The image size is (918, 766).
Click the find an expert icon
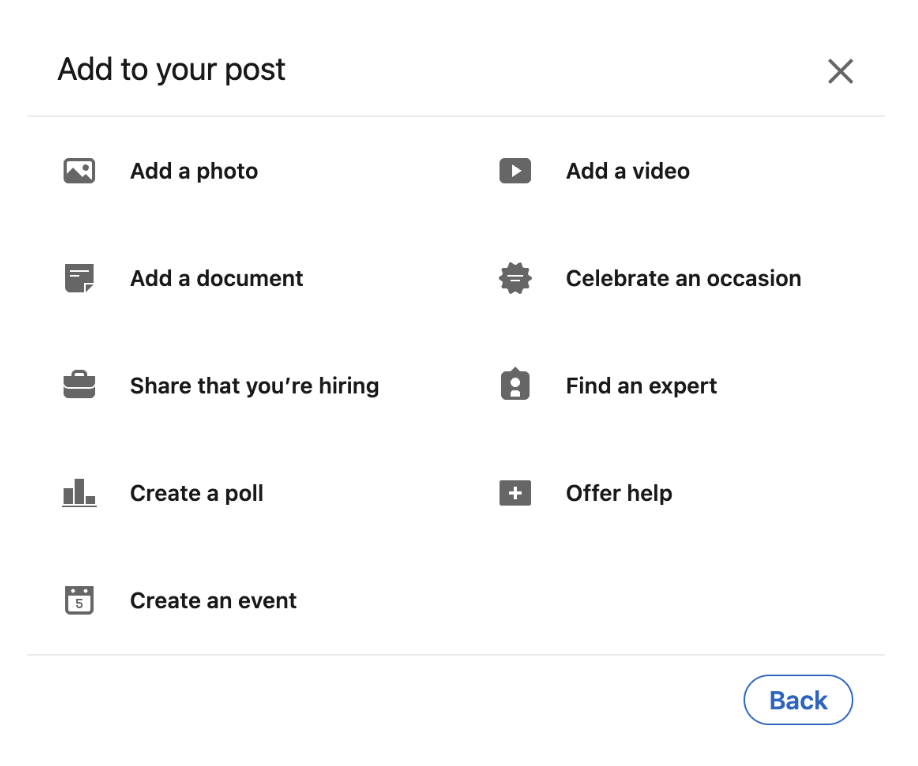(x=515, y=385)
